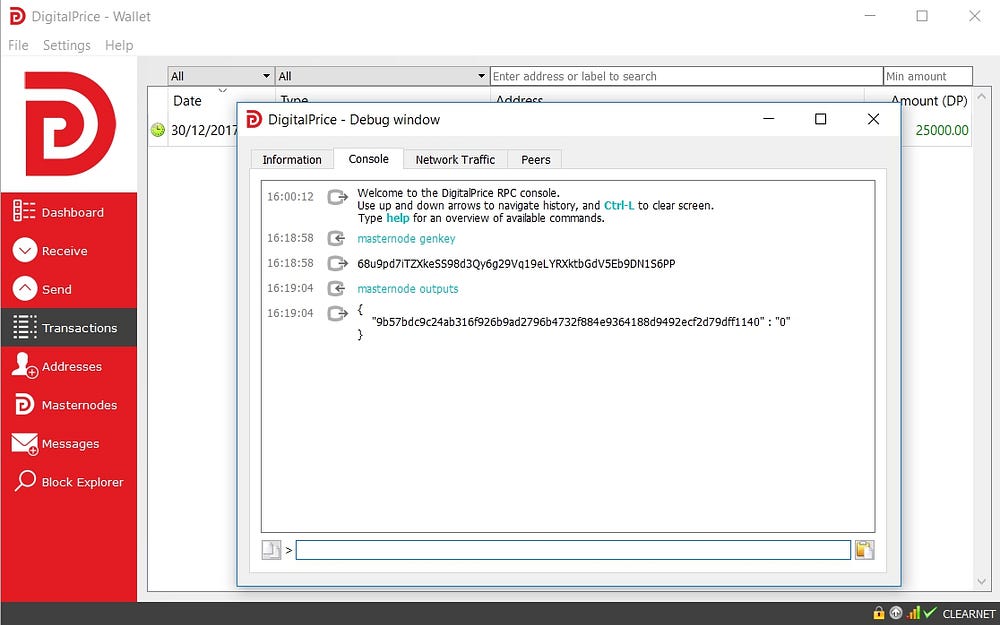Focus the console command input field

coord(573,550)
